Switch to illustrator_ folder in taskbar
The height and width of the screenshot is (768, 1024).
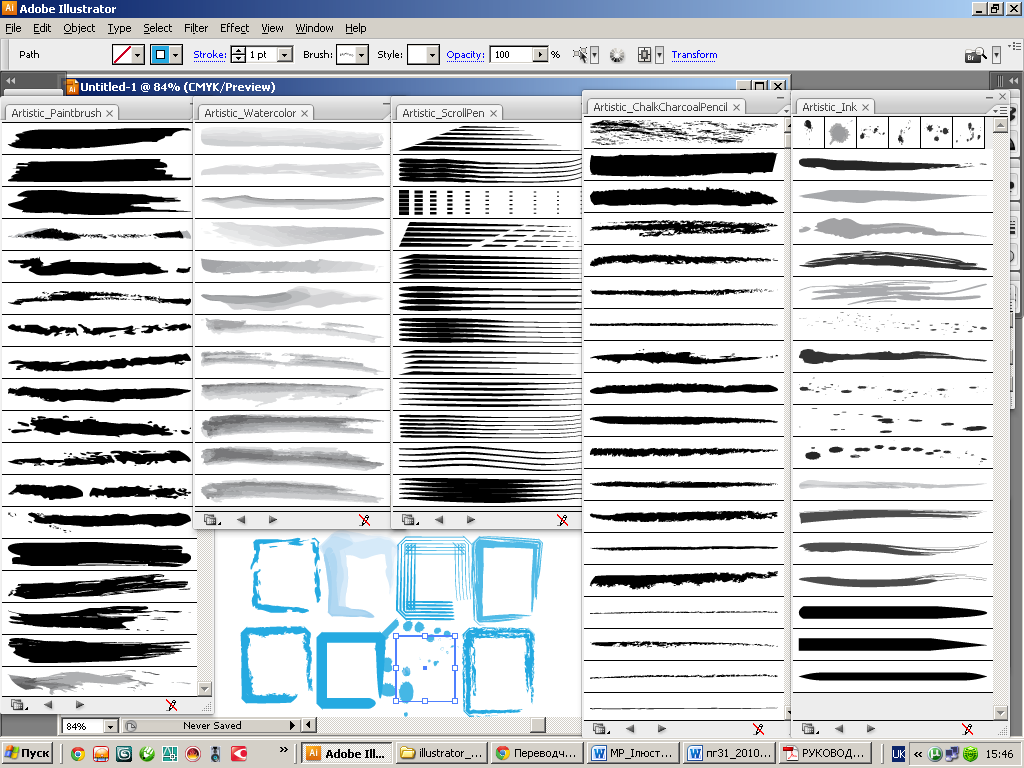pyautogui.click(x=441, y=753)
